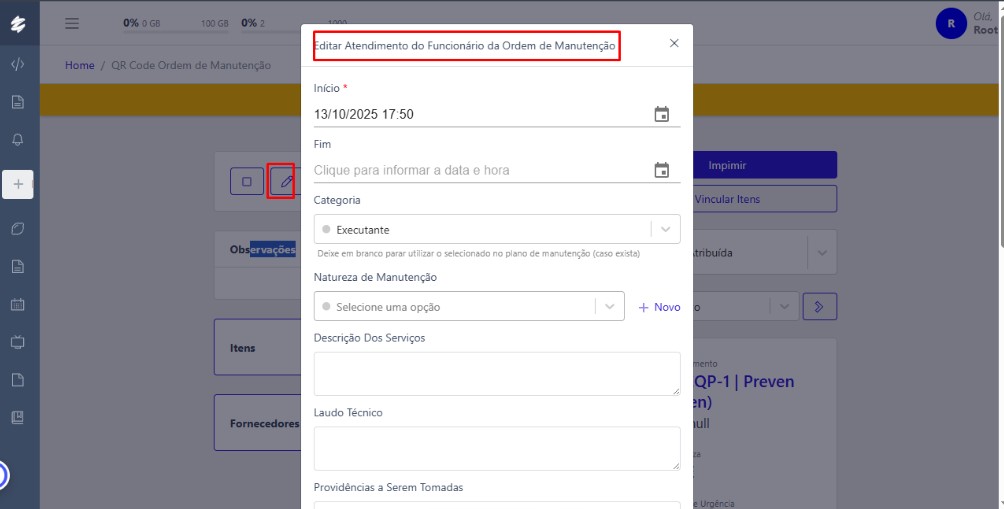Open the calendar icon in sidebar
The width and height of the screenshot is (1004, 509).
click(18, 304)
